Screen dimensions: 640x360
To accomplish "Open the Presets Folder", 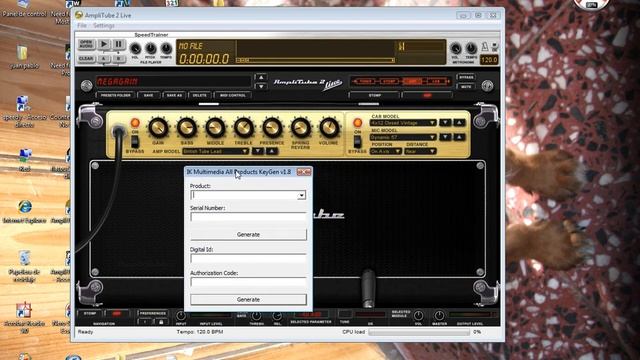I will point(116,95).
